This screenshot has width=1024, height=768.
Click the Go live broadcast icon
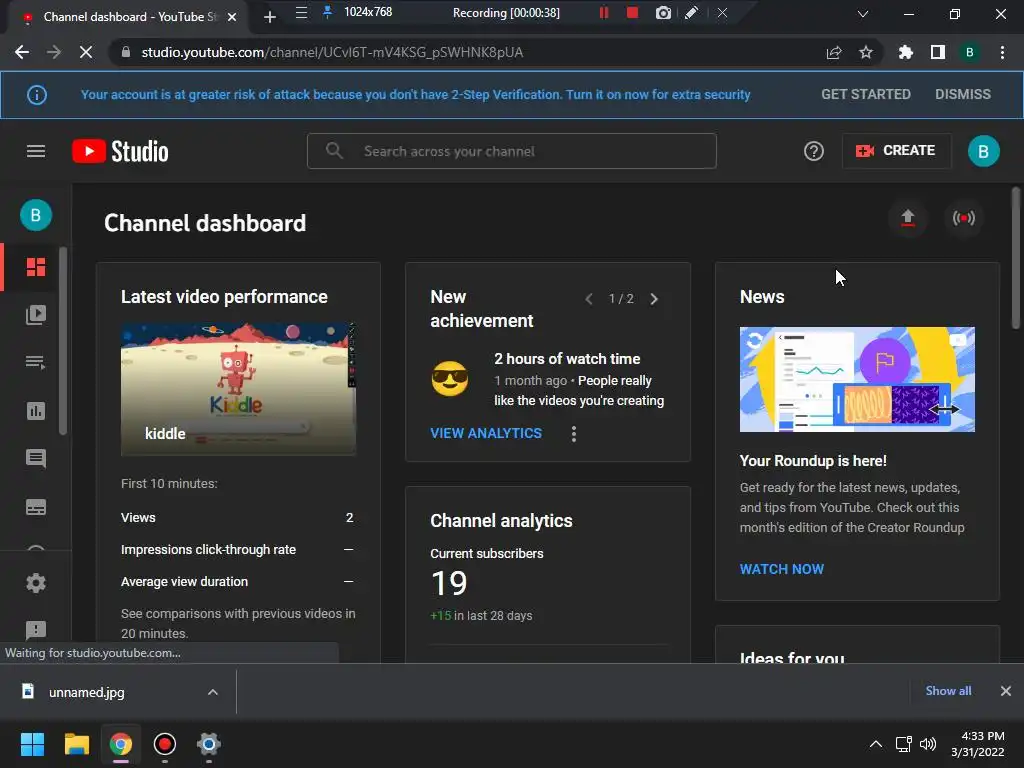point(964,218)
